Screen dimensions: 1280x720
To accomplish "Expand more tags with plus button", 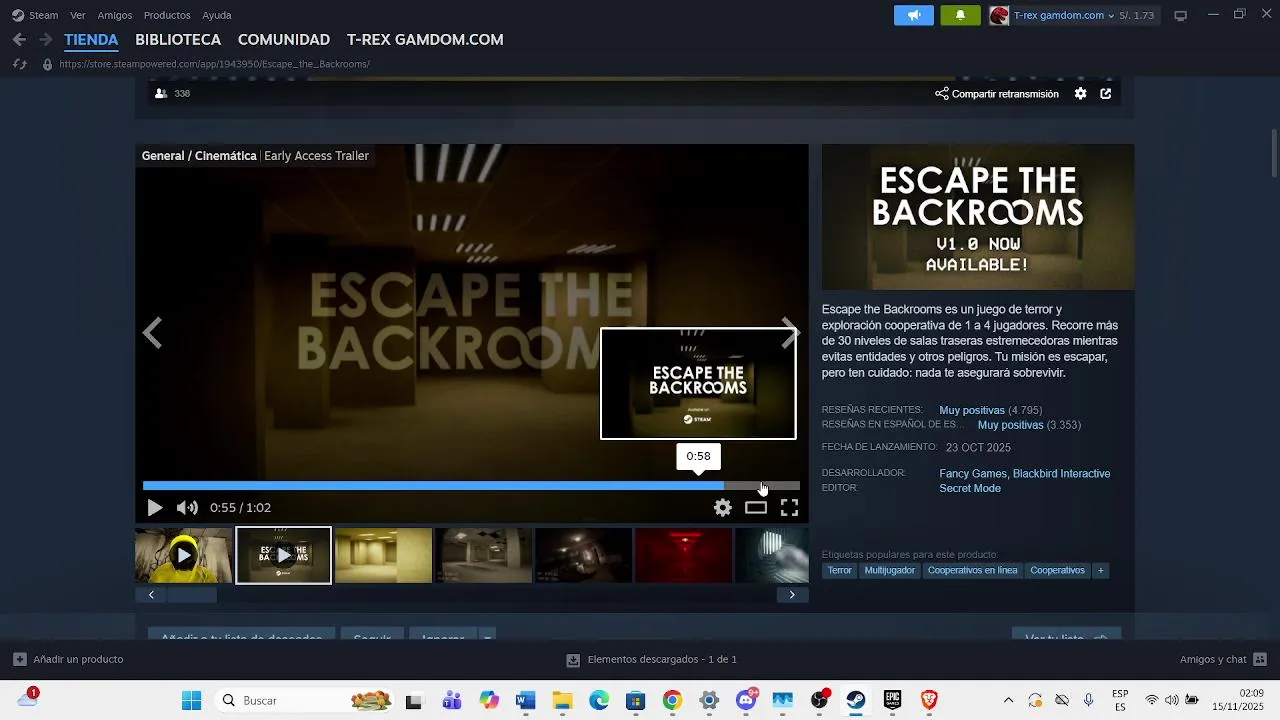I will [x=1101, y=571].
